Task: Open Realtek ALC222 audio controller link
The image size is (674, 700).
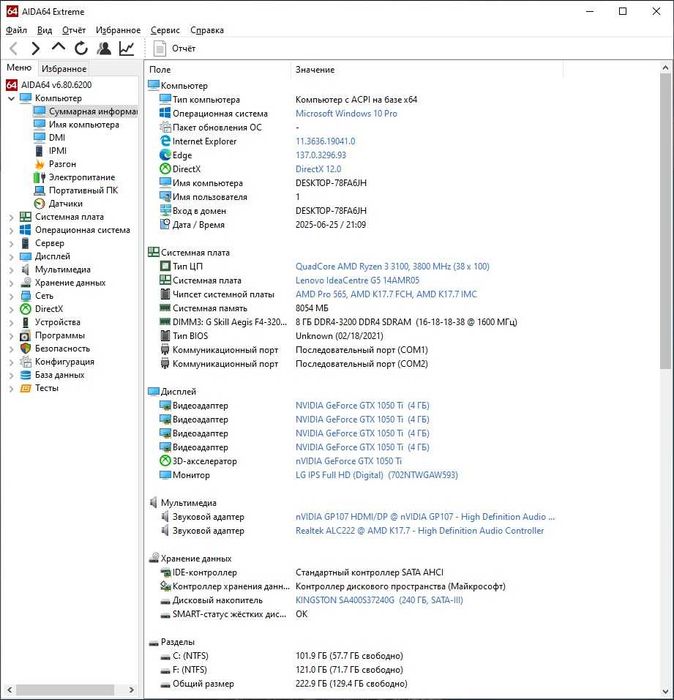Action: [x=420, y=530]
